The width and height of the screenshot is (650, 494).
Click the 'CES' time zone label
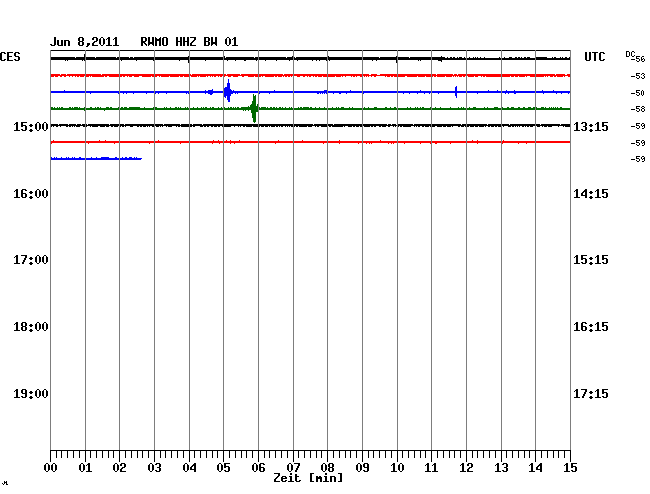[x=10, y=57]
